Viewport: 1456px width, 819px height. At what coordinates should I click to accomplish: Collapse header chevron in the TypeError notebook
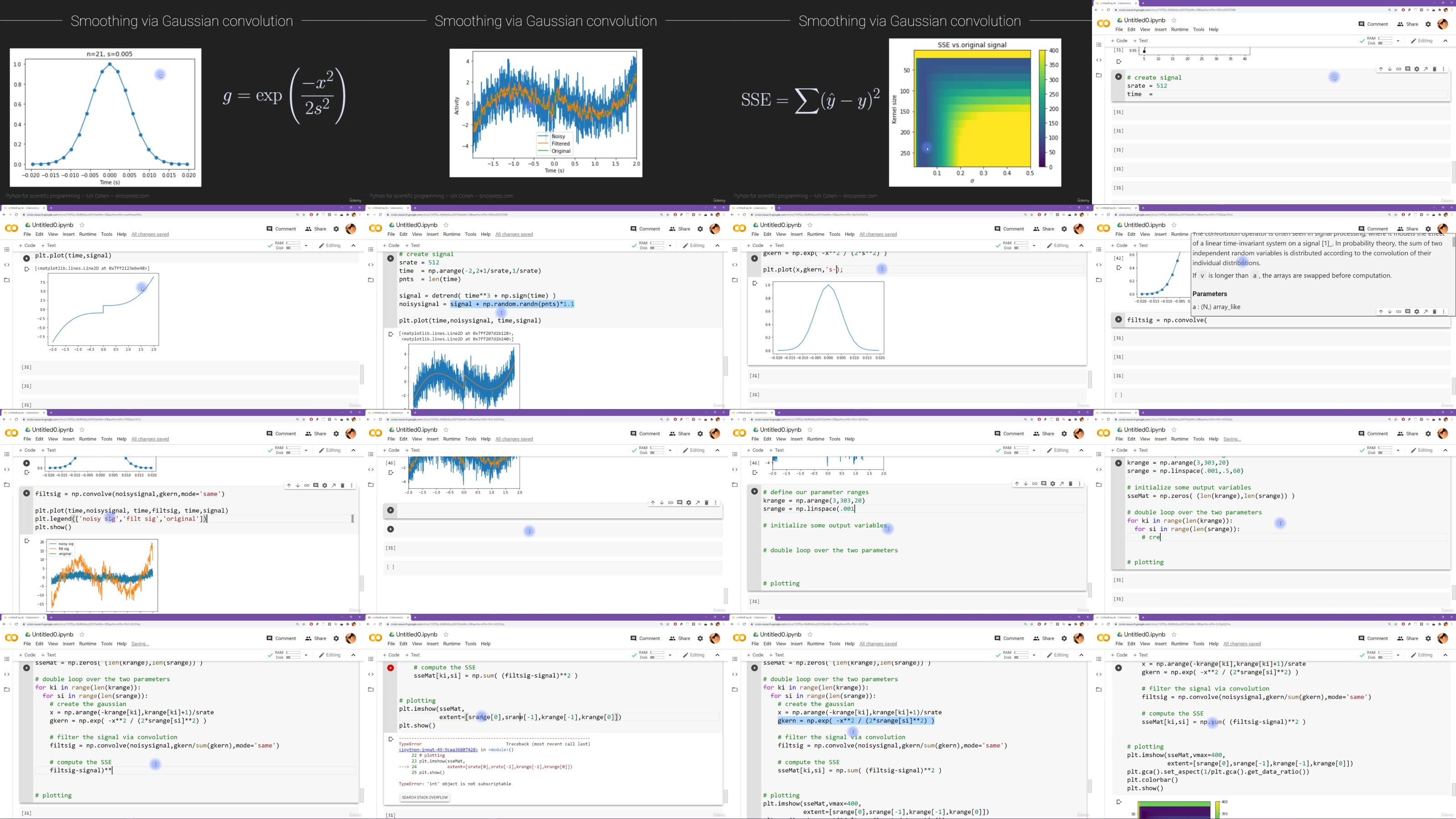(x=717, y=655)
